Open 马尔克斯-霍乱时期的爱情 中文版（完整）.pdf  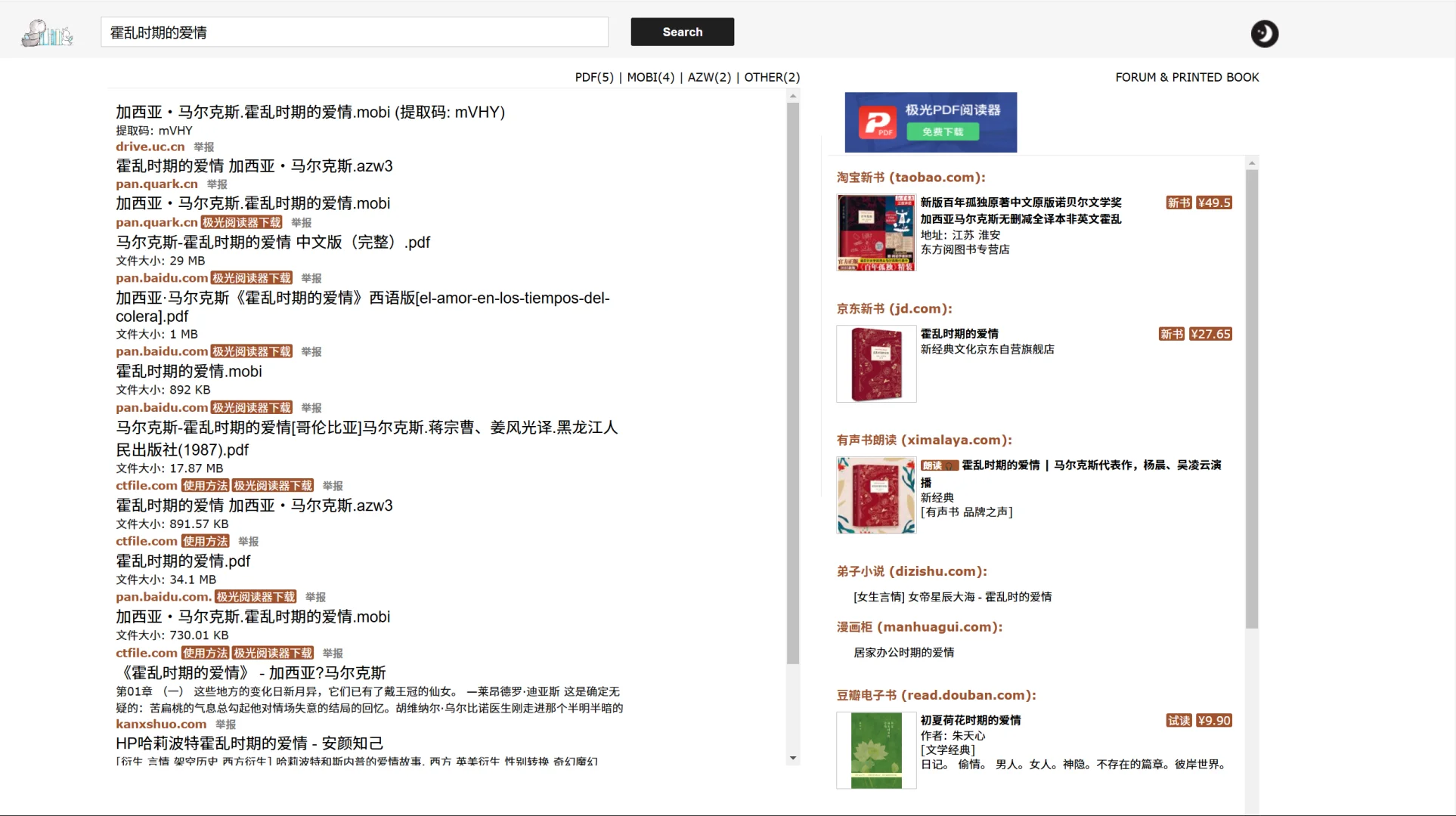(x=273, y=242)
